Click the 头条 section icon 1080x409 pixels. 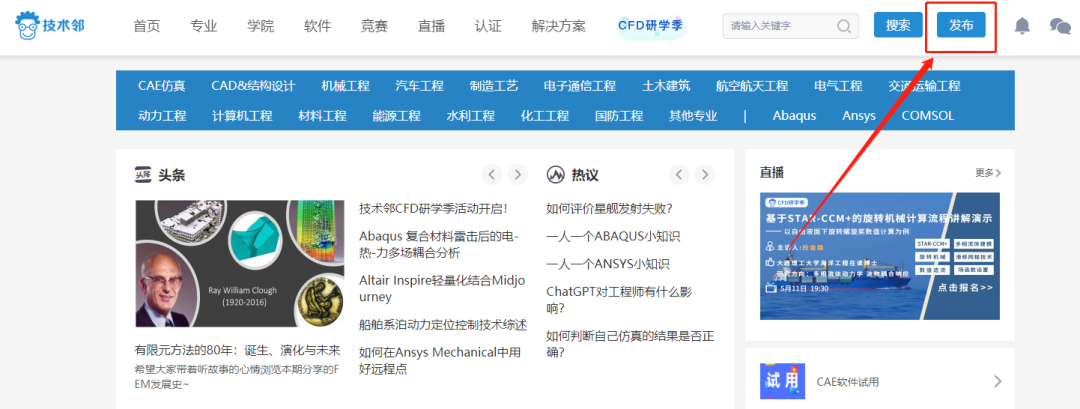143,175
